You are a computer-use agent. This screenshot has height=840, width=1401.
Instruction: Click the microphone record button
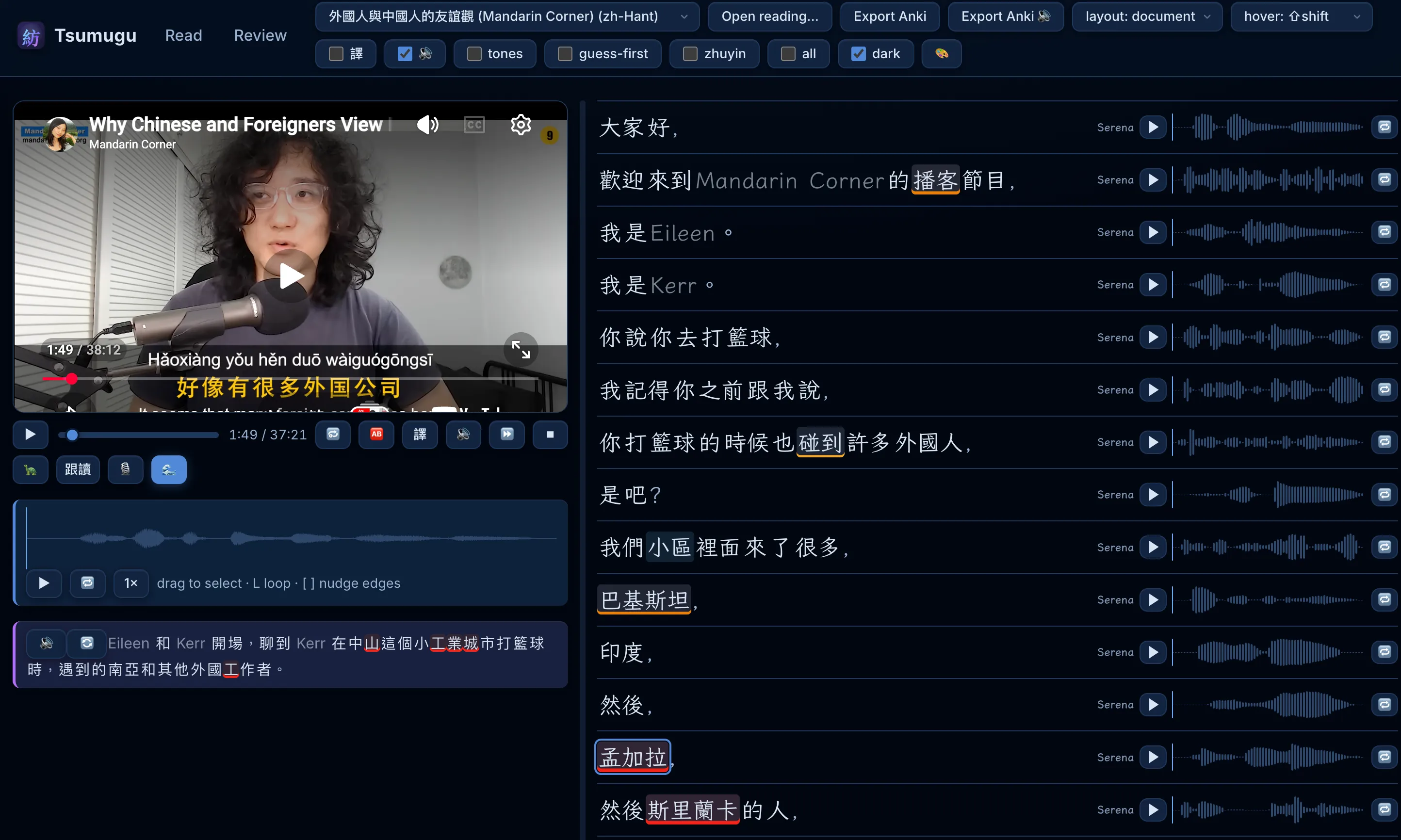tap(125, 470)
